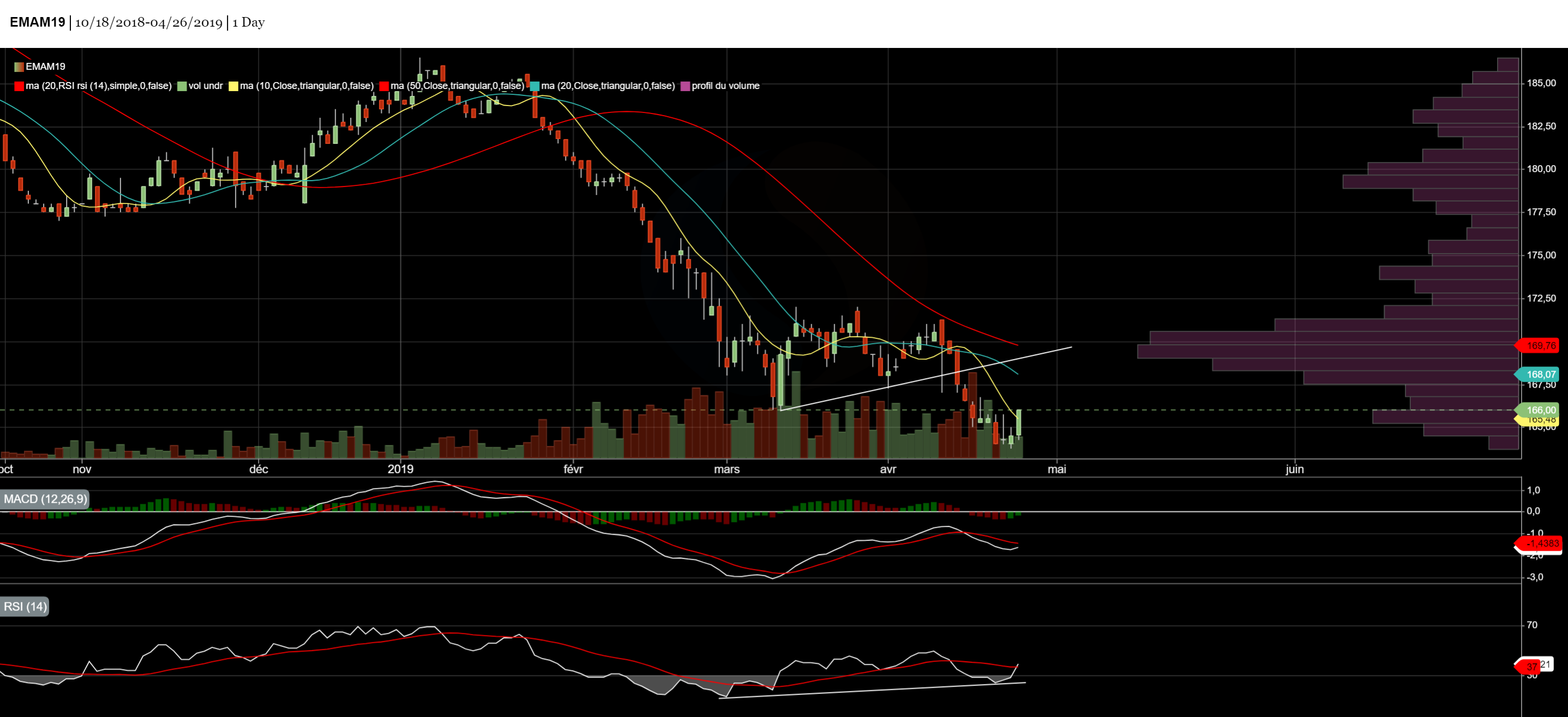This screenshot has height=717, width=1568.
Task: Click the RSI 70 level axis label
Action: point(1532,625)
